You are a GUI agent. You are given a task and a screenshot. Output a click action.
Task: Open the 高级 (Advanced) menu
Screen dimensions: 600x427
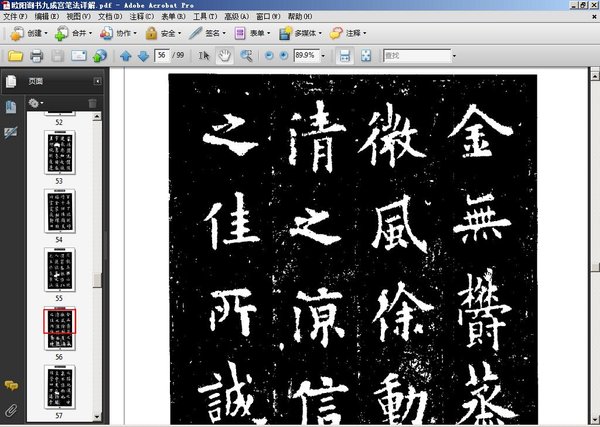pos(236,16)
